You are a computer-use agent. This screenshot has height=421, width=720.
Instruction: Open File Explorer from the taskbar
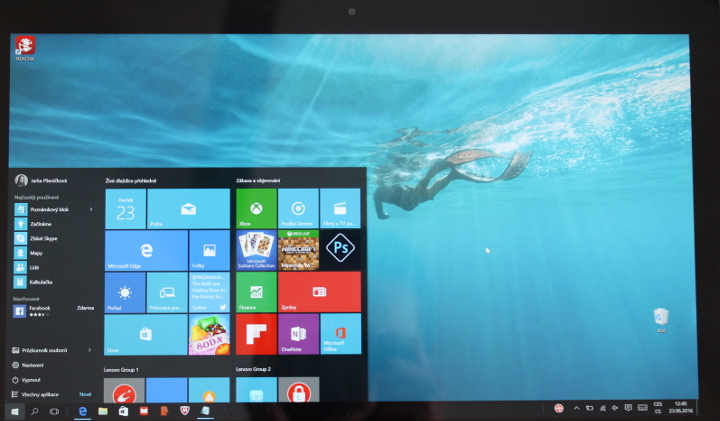click(103, 411)
